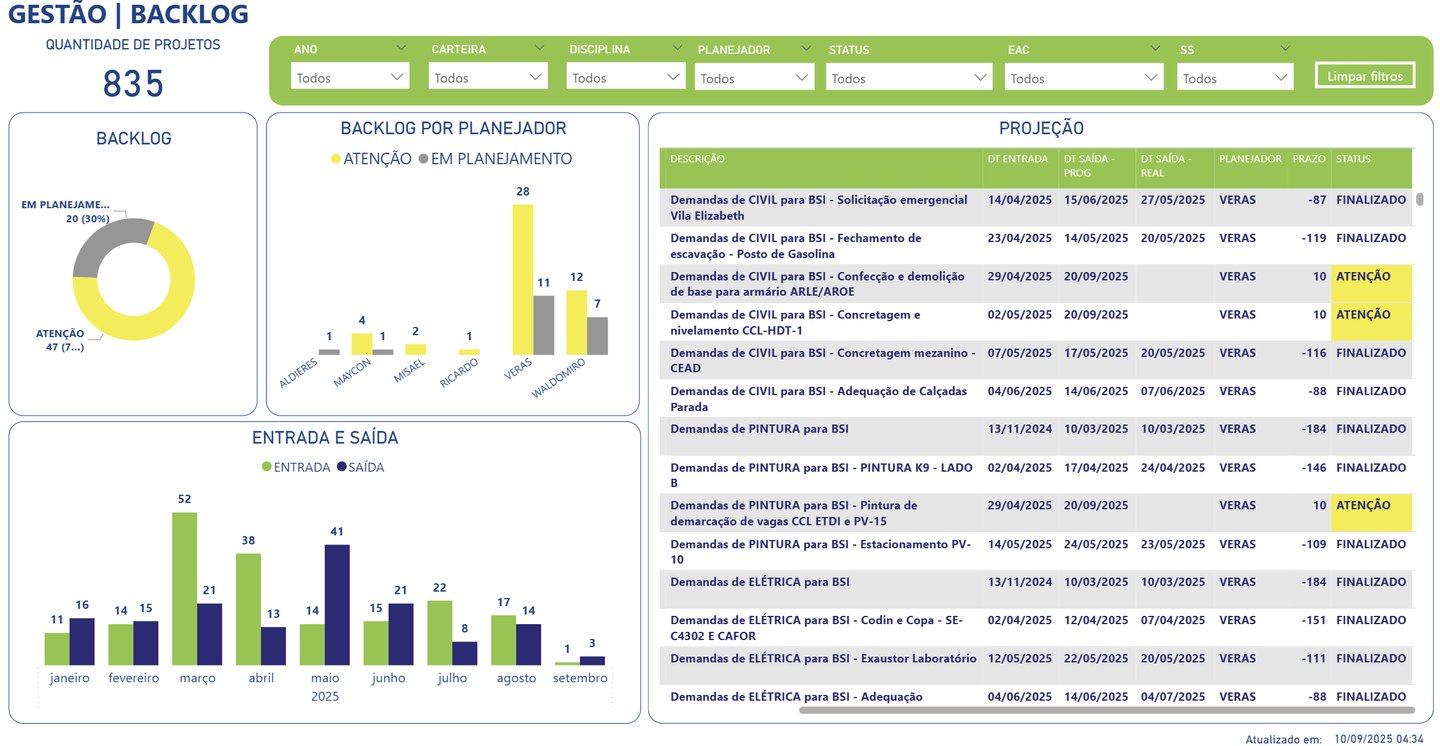
Task: Click the date 24/04/2025 in the table
Action: point(1172,467)
